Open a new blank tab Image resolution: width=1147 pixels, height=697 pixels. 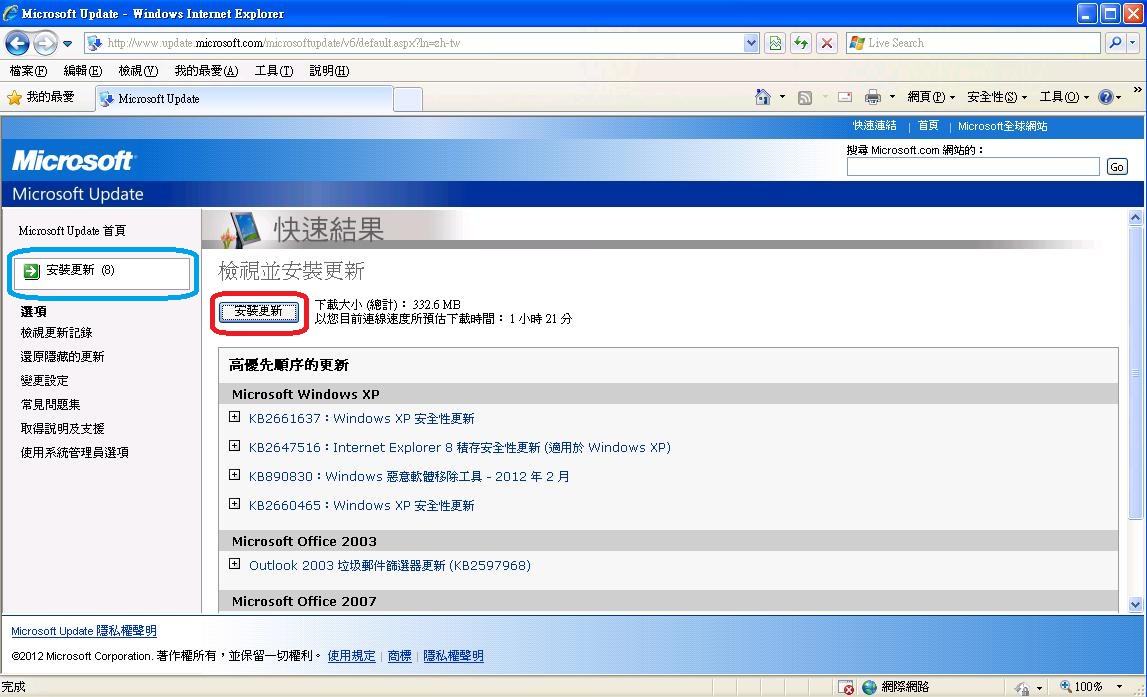pos(408,99)
